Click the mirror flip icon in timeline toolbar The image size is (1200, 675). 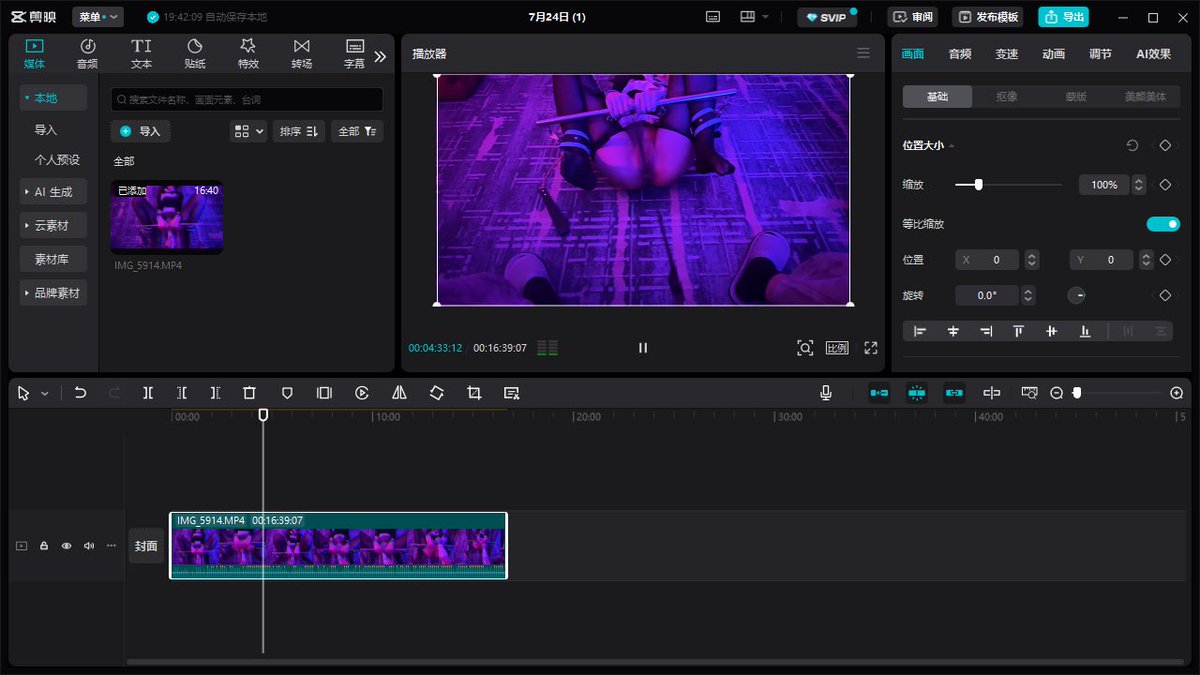point(399,393)
